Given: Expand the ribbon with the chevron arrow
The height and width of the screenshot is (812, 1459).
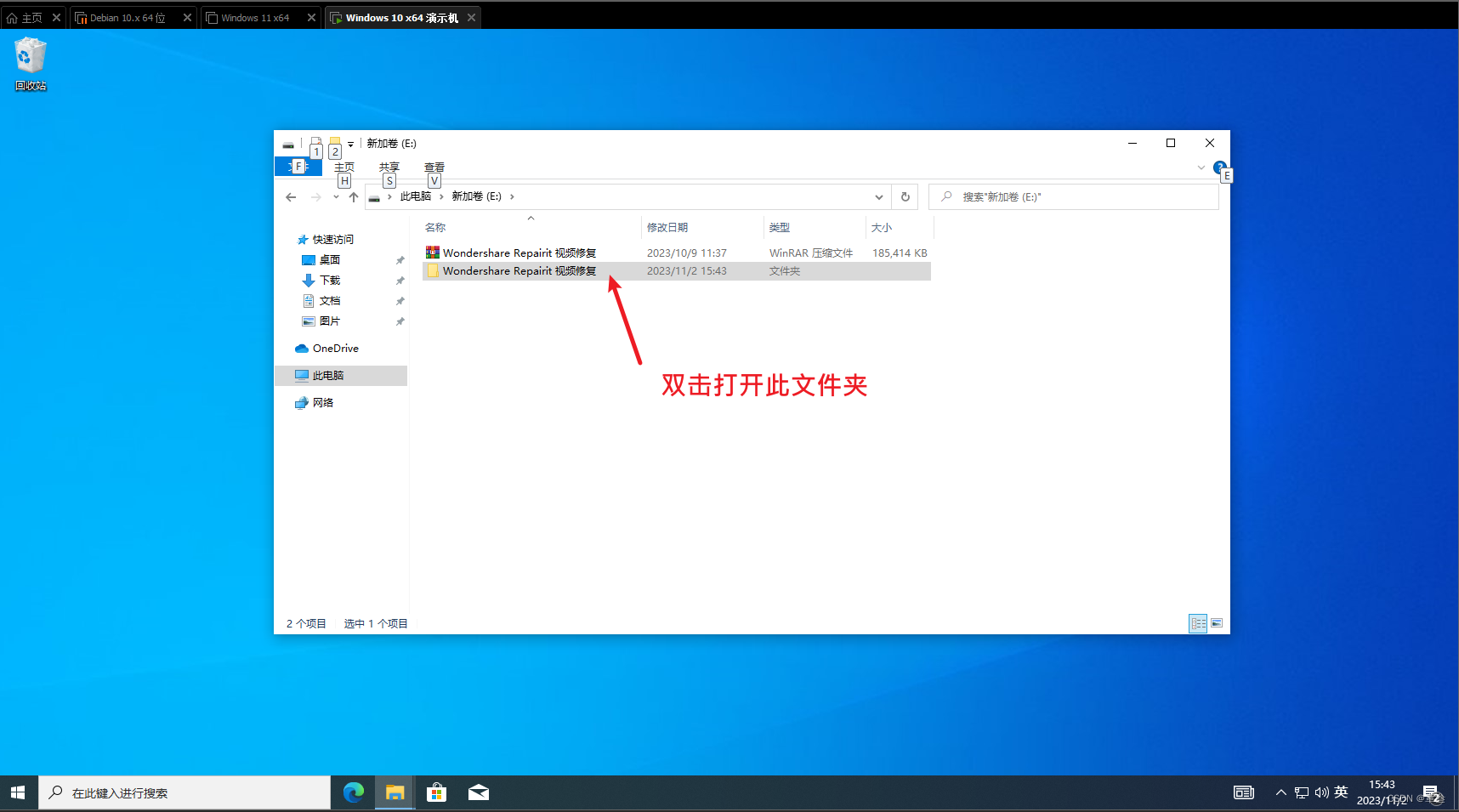Looking at the screenshot, I should pos(1201,168).
